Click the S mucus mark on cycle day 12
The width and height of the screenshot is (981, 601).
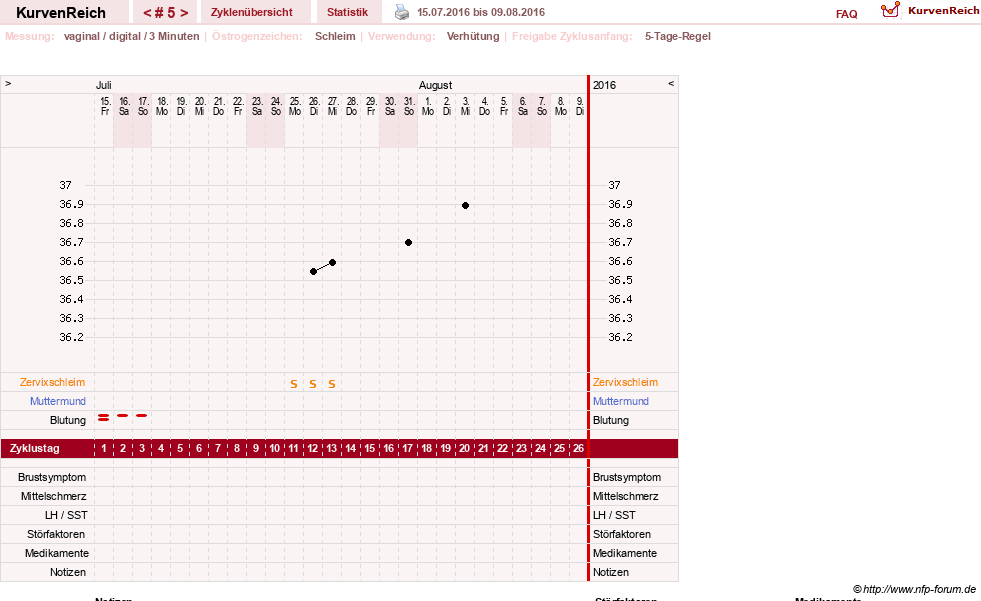[313, 384]
